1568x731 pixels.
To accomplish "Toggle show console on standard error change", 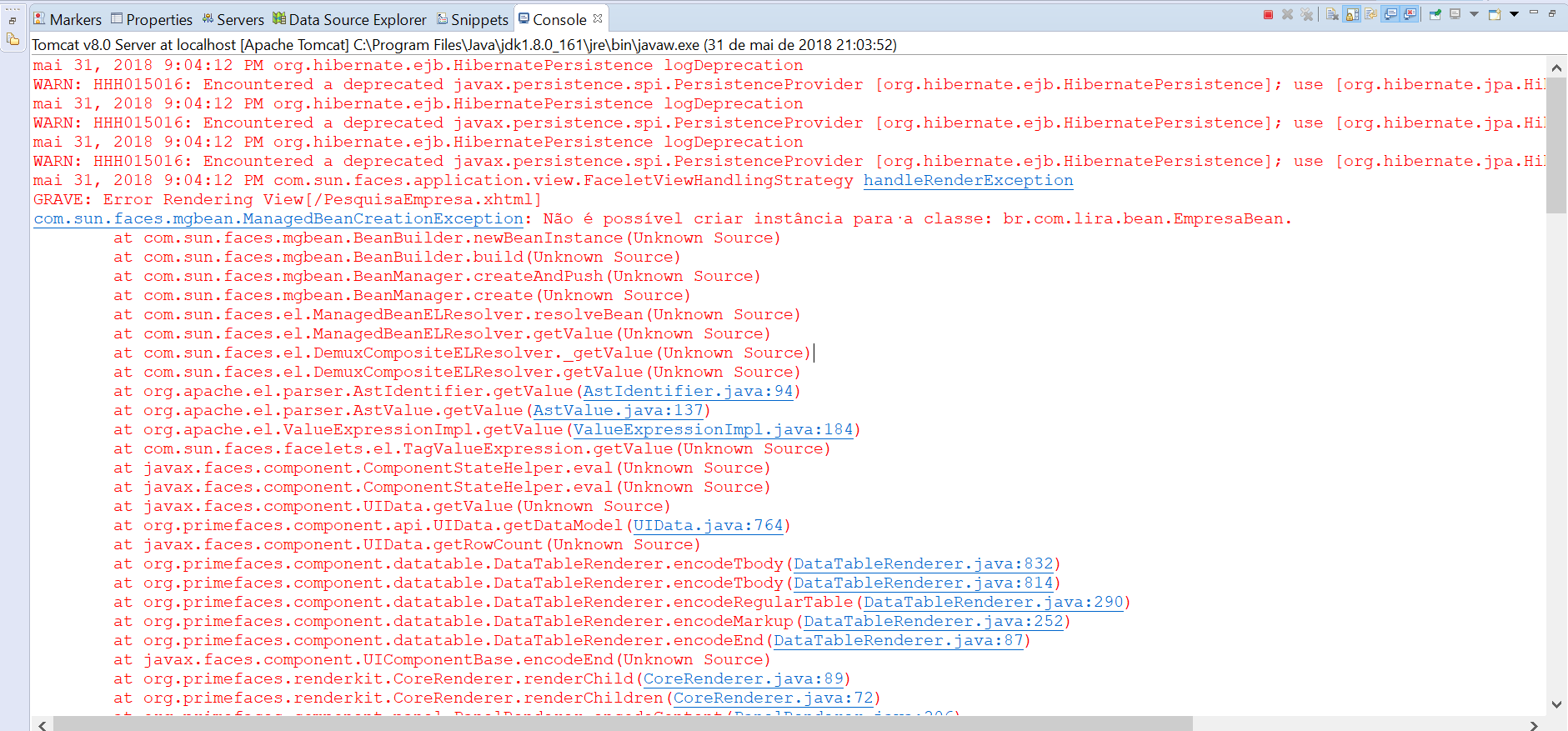I will (x=1409, y=14).
